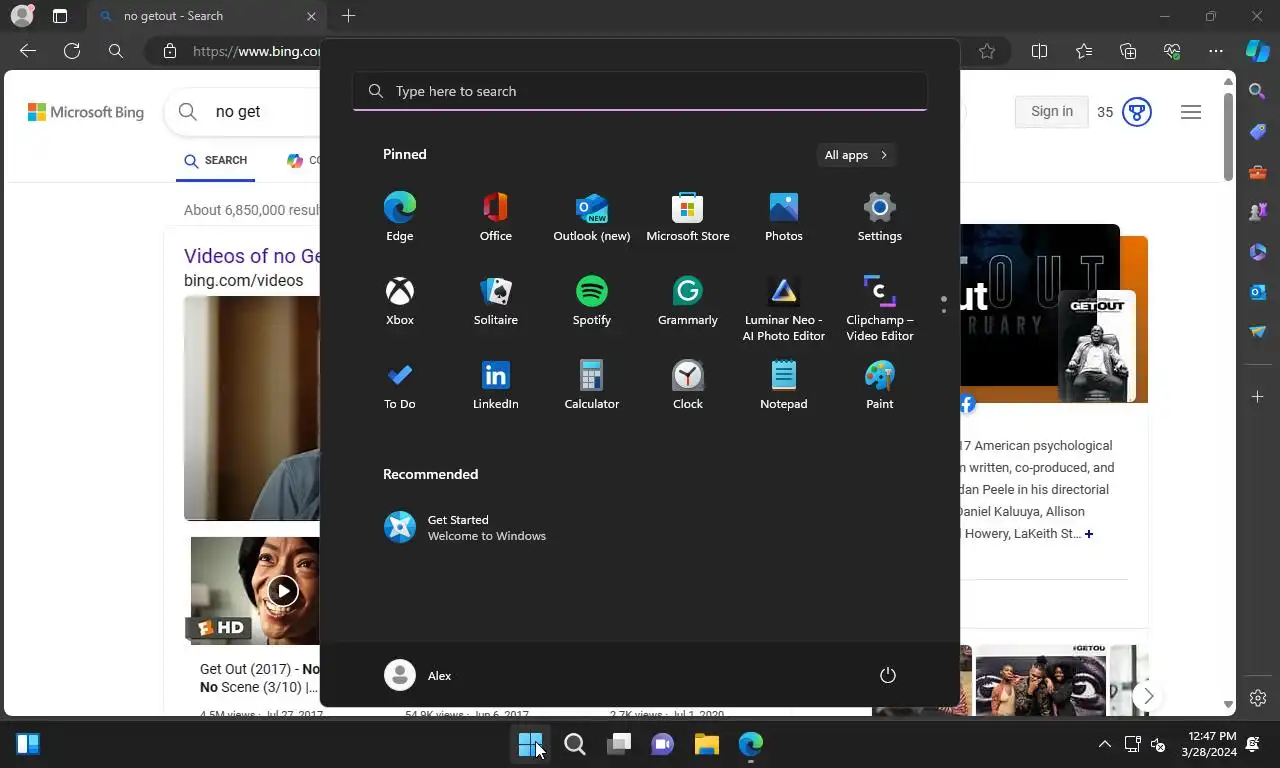
Task: Open taskbar Search magnifier icon
Action: [574, 744]
